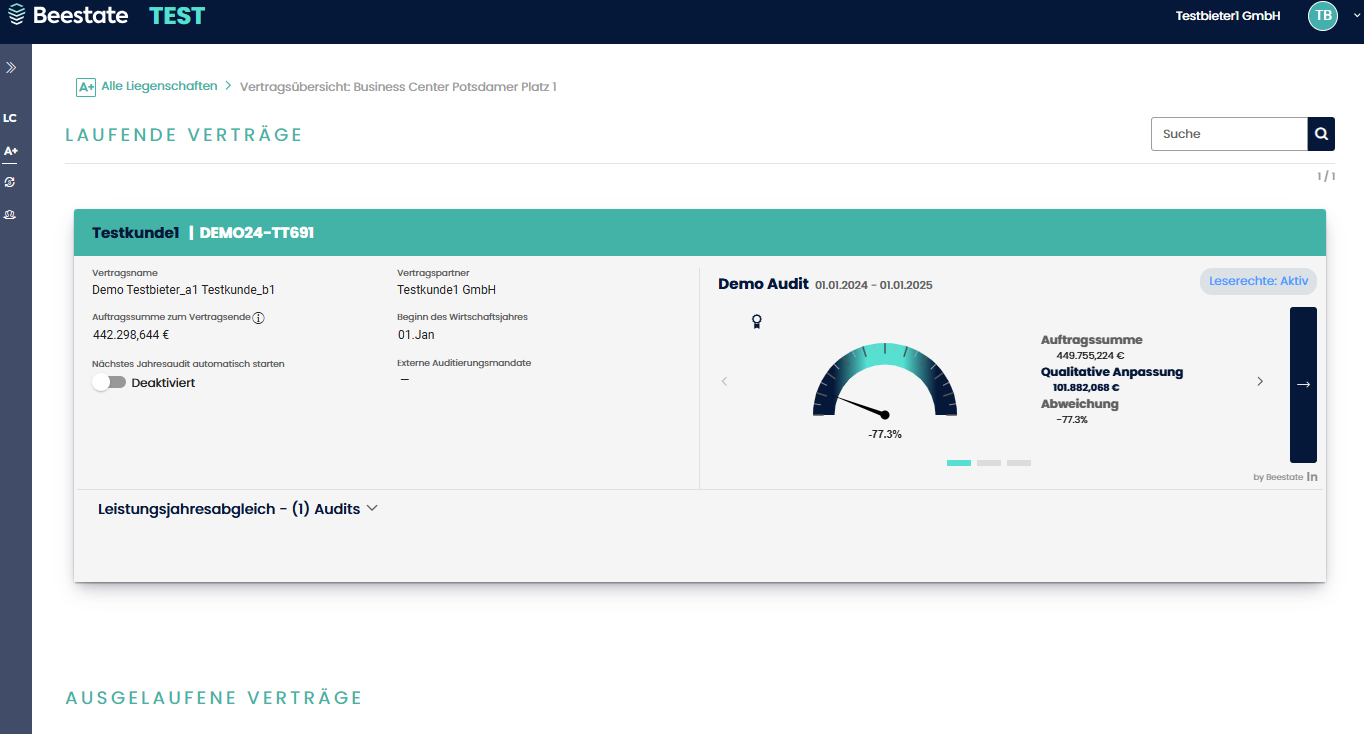Click the award ribbon icon above gauge

click(x=757, y=321)
